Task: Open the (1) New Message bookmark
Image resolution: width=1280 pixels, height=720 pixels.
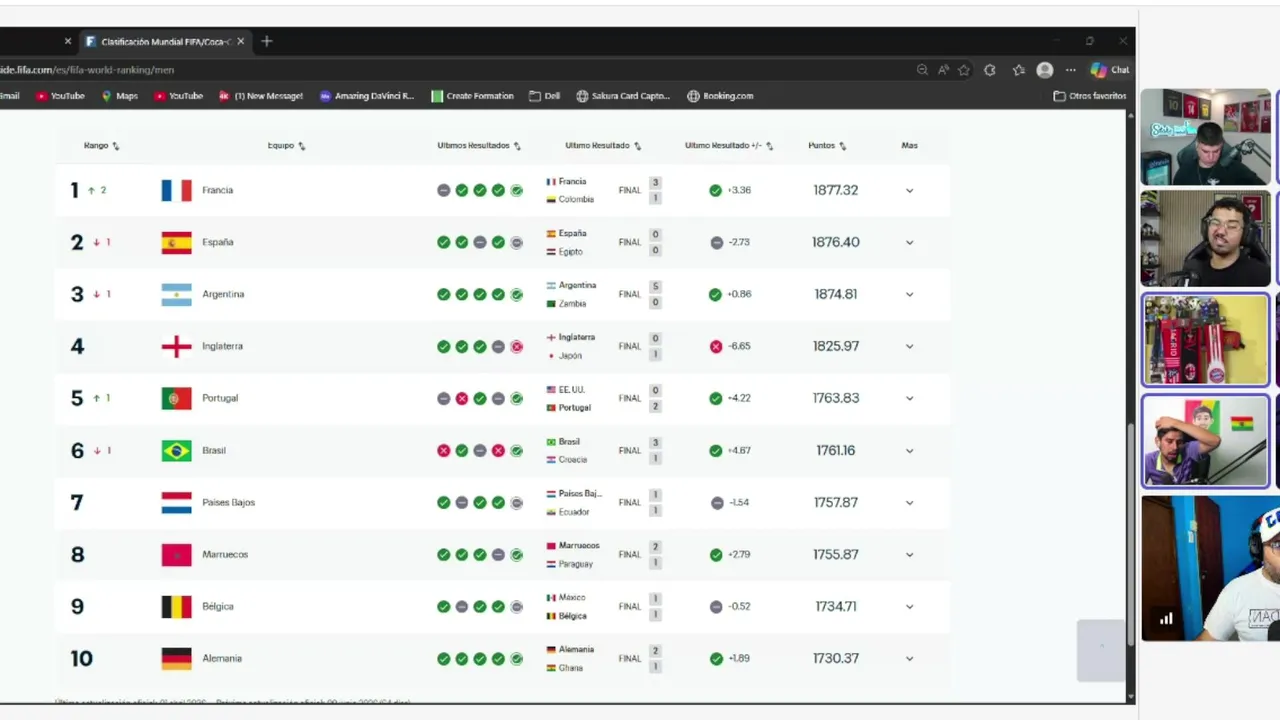Action: point(261,96)
